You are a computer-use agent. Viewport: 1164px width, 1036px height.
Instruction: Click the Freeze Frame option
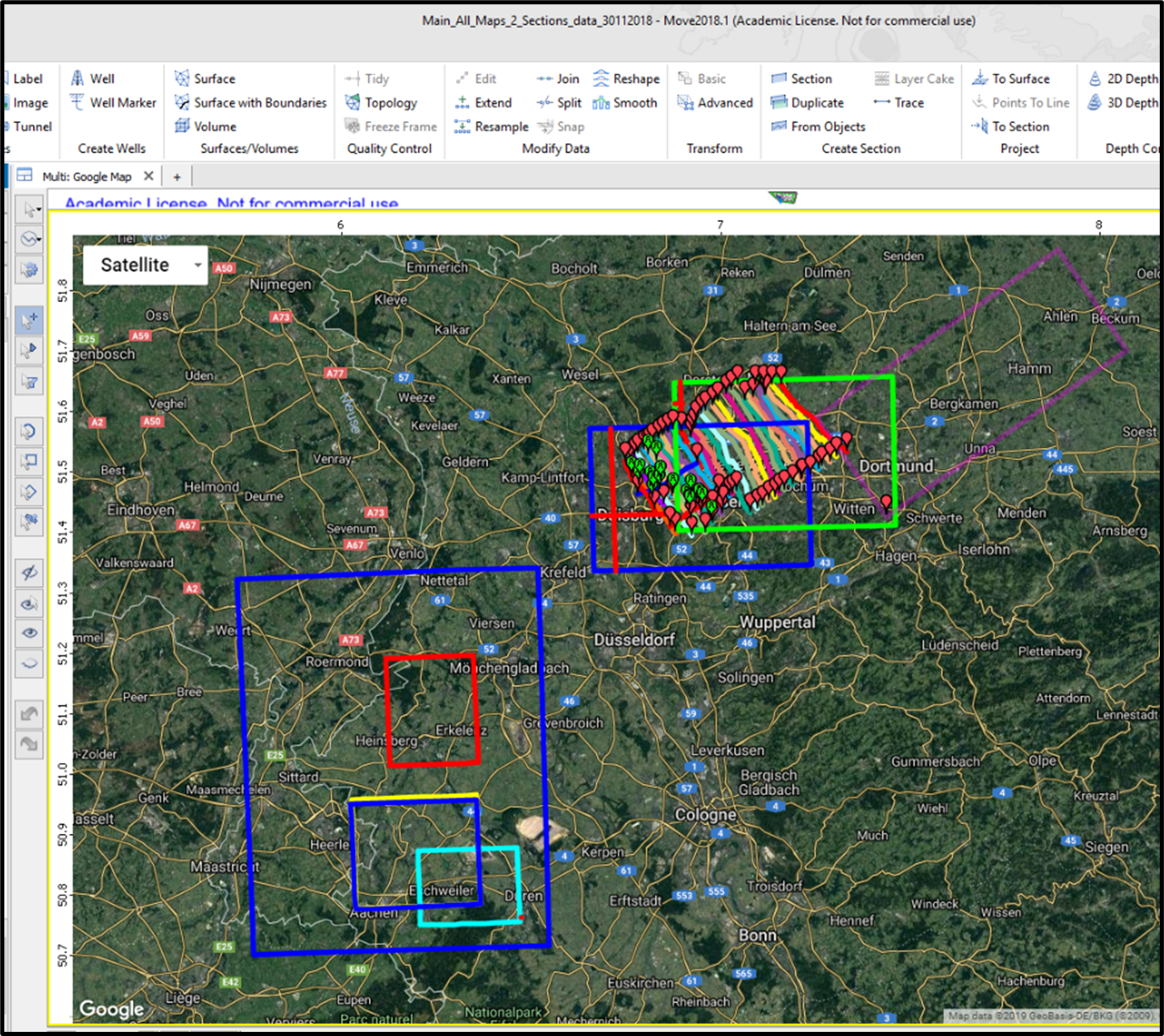click(x=390, y=127)
